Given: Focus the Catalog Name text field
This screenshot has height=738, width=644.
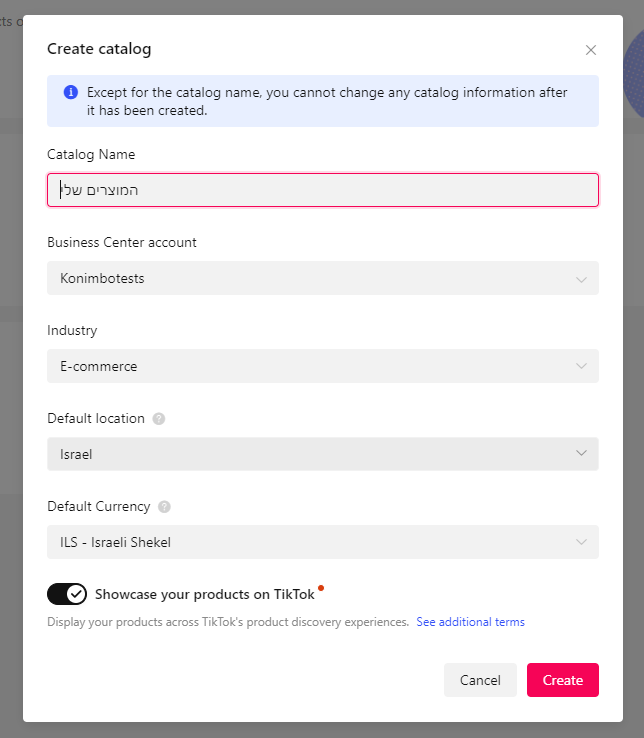Looking at the screenshot, I should point(323,190).
